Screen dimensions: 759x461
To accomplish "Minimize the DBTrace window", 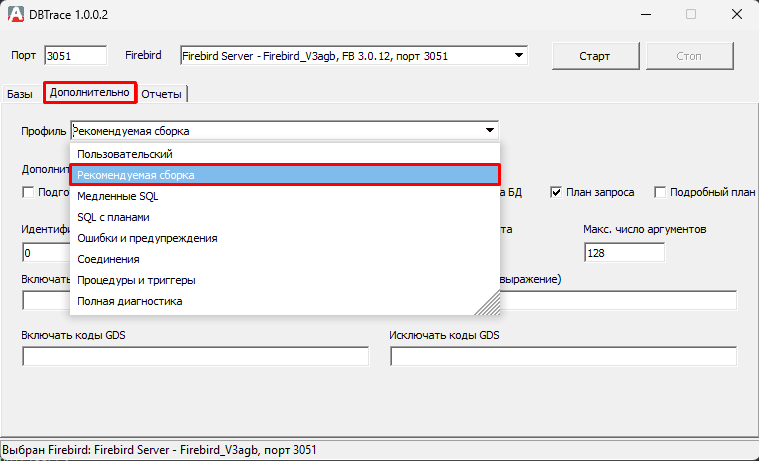I will point(645,15).
